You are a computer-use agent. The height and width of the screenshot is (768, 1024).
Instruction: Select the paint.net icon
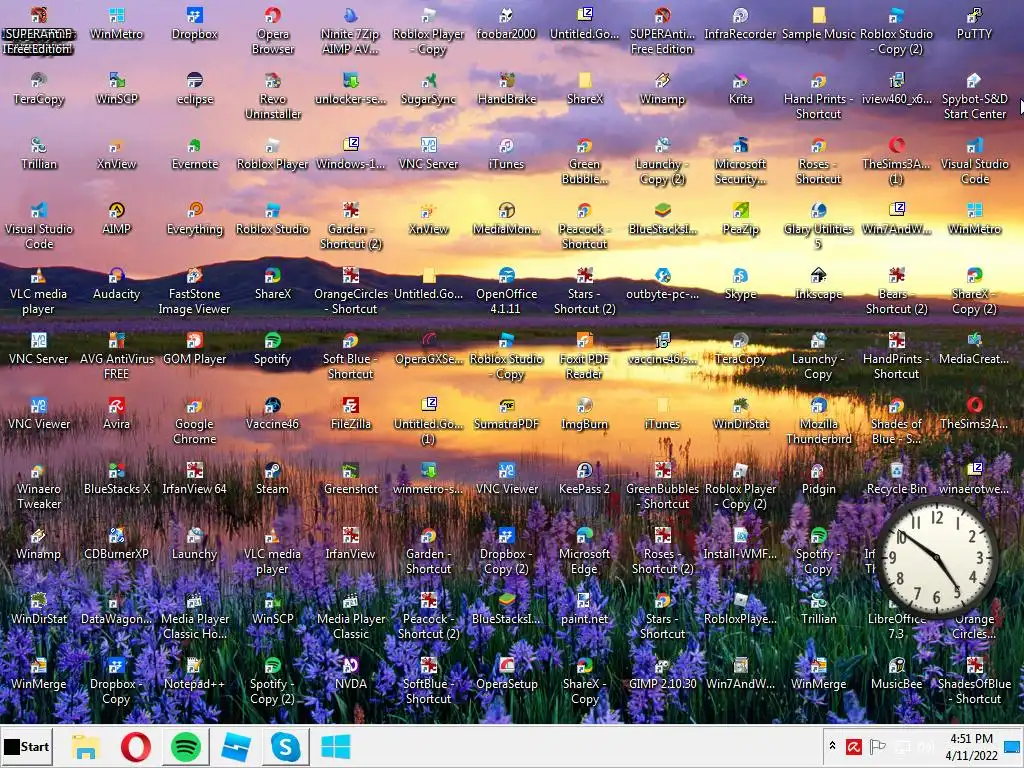(x=584, y=609)
